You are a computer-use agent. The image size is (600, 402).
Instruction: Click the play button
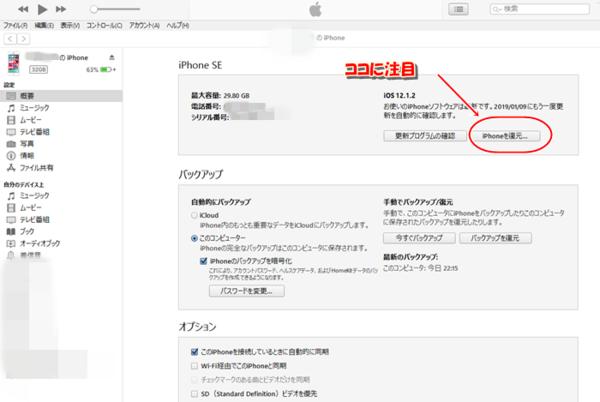click(42, 9)
